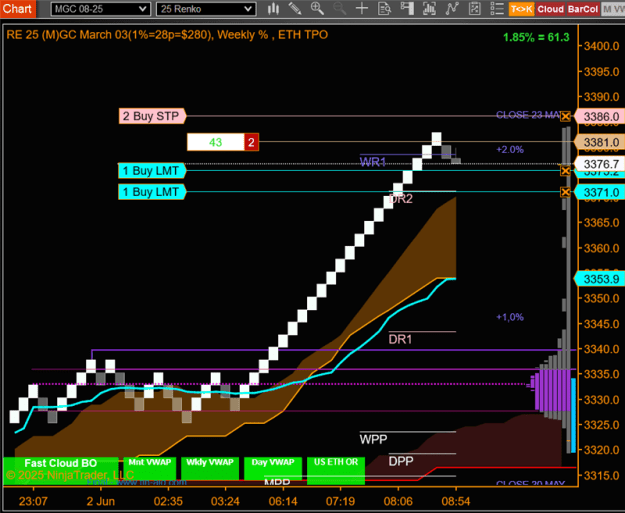Click the 08:54 time axis label
Viewport: 625px width, 513px height.
click(x=456, y=501)
